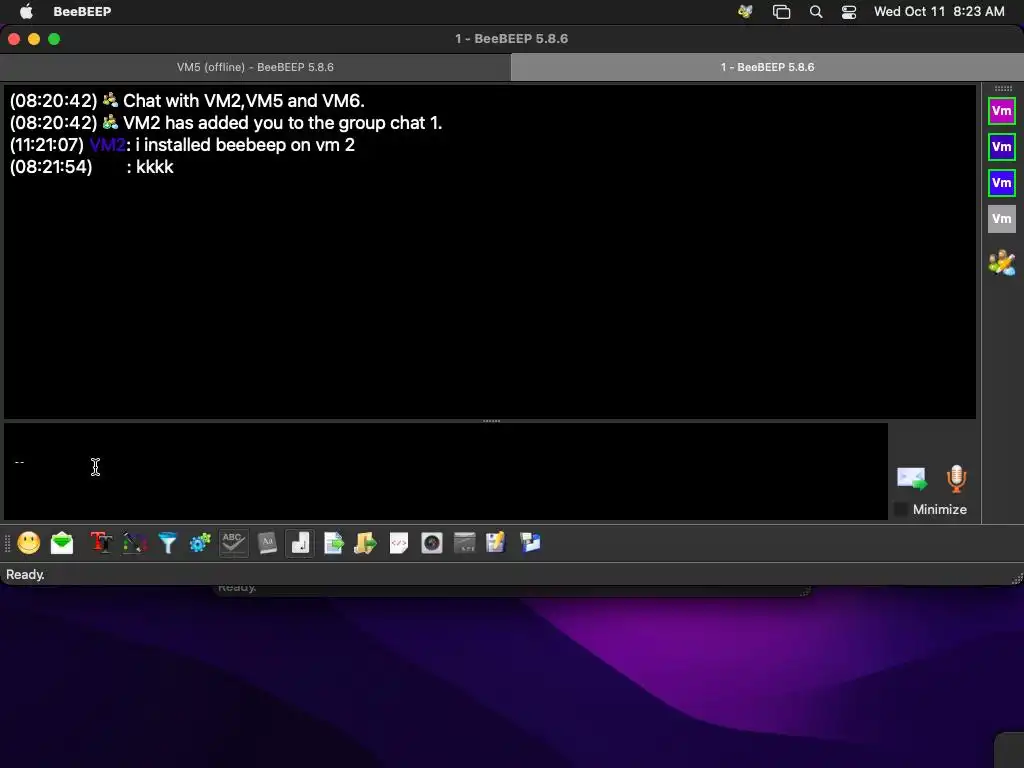Viewport: 1024px width, 768px height.
Task: Click the code snippet page icon
Action: [x=399, y=543]
